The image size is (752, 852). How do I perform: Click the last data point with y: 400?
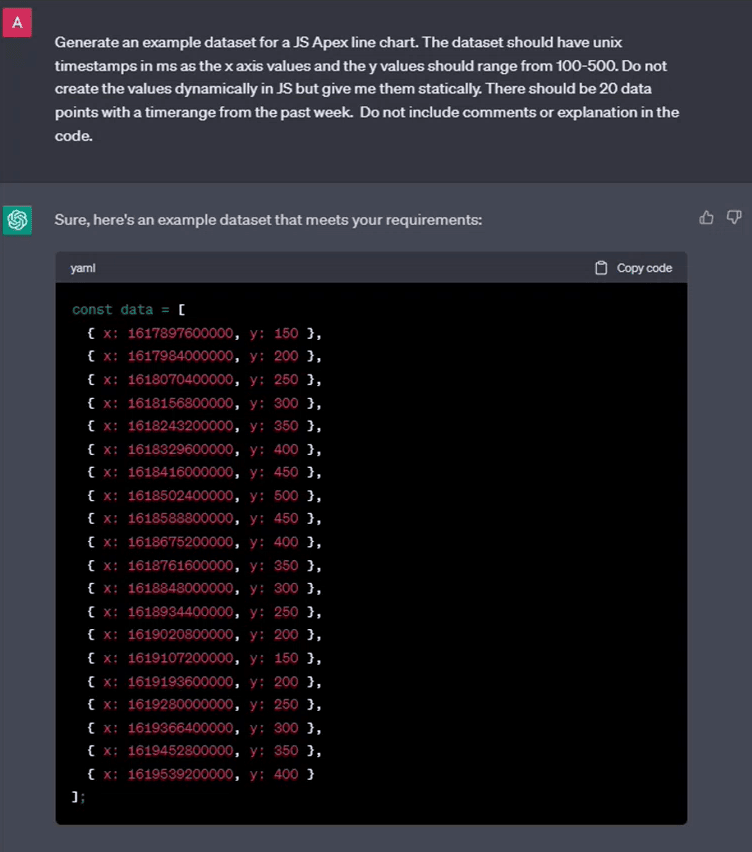point(200,774)
